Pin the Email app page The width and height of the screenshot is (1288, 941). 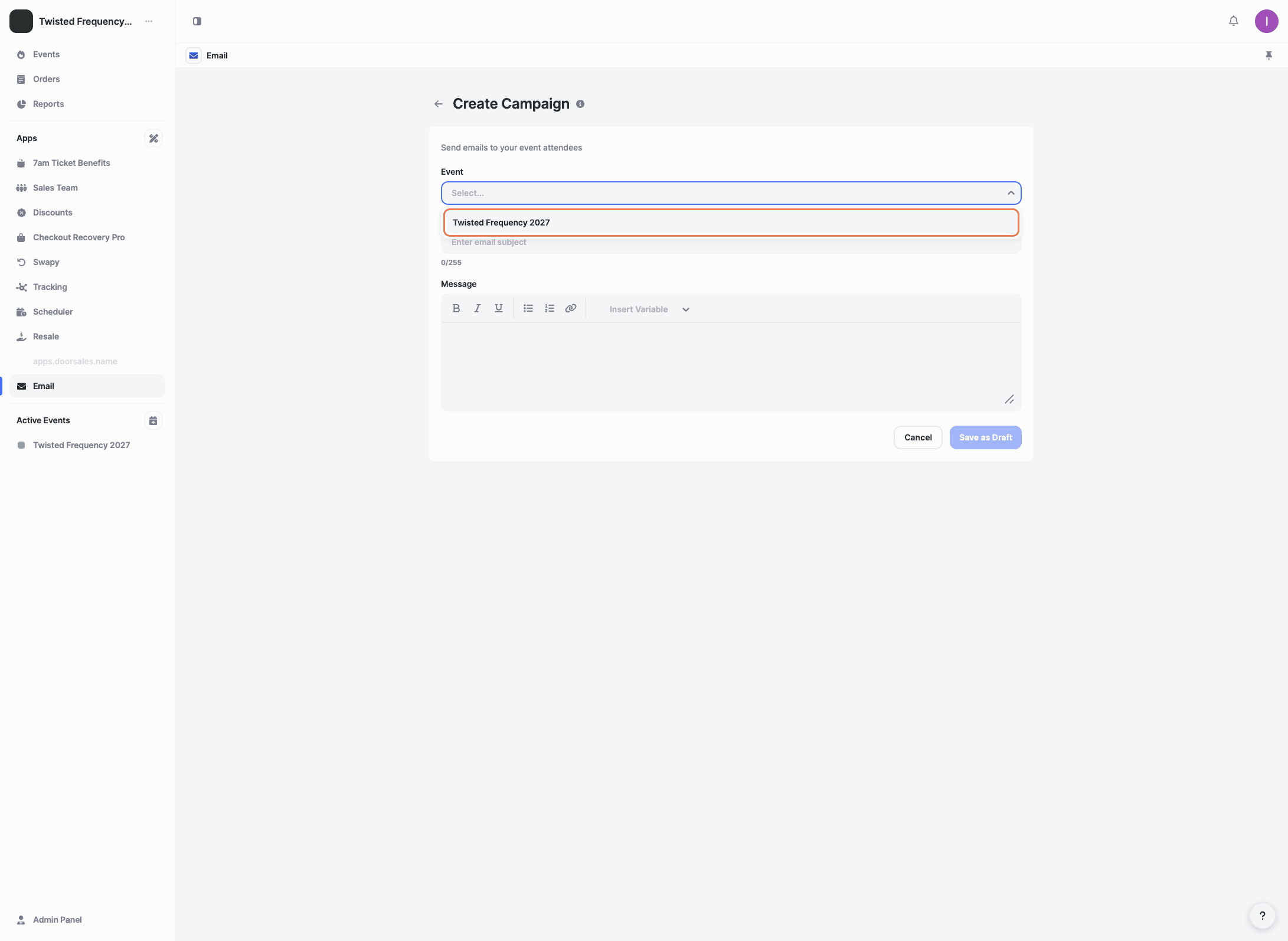[1269, 55]
